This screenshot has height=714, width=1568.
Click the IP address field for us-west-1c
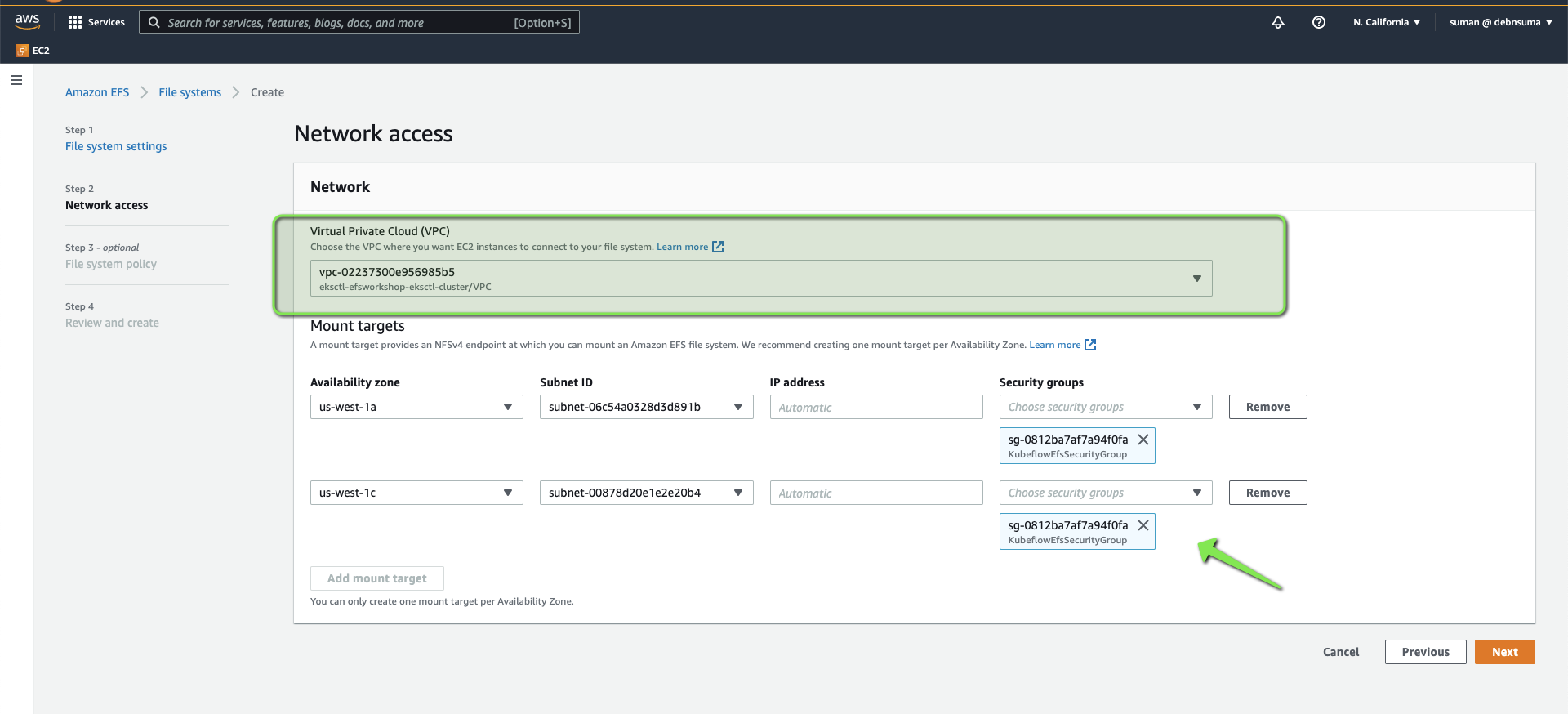point(876,493)
